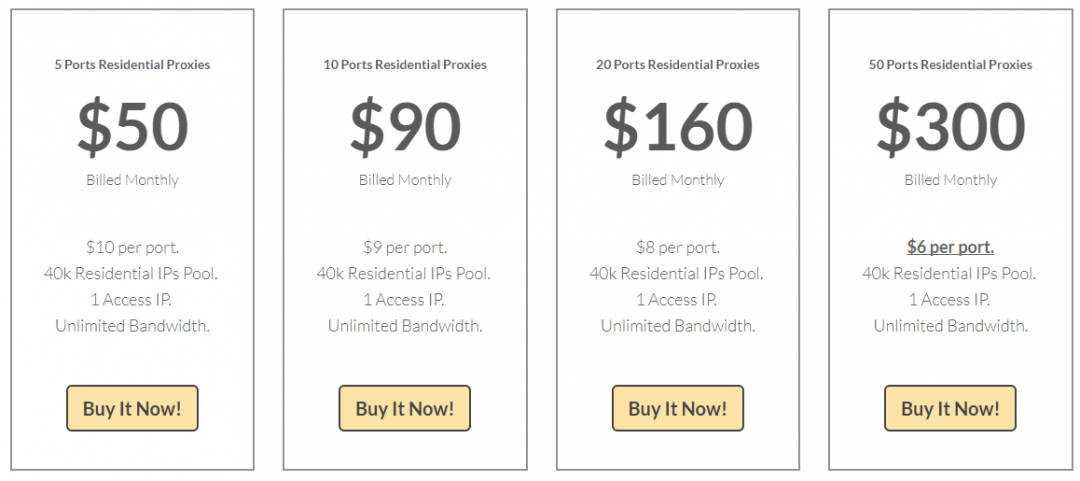Select the "20 Ports Residential Proxies" heading
This screenshot has height=481, width=1080.
(x=677, y=65)
